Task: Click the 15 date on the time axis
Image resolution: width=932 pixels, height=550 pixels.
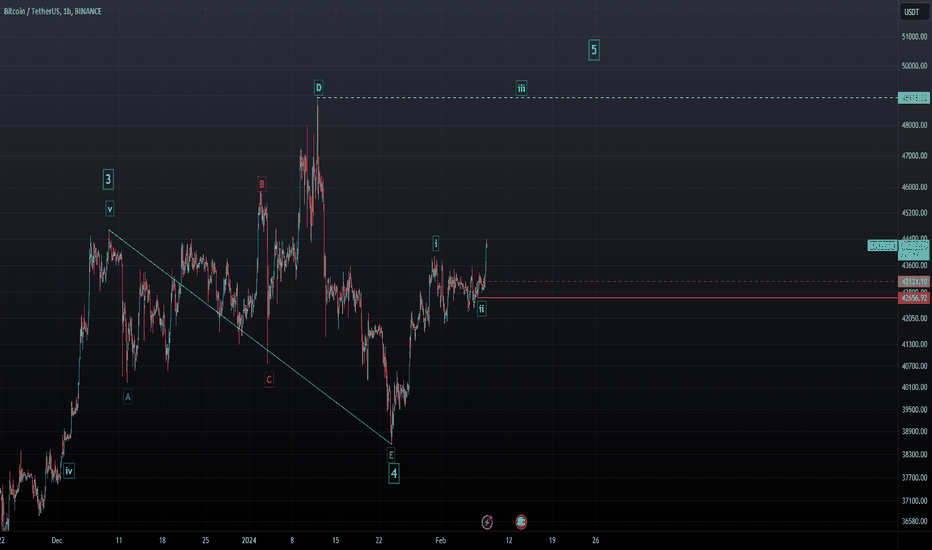Action: (336, 540)
